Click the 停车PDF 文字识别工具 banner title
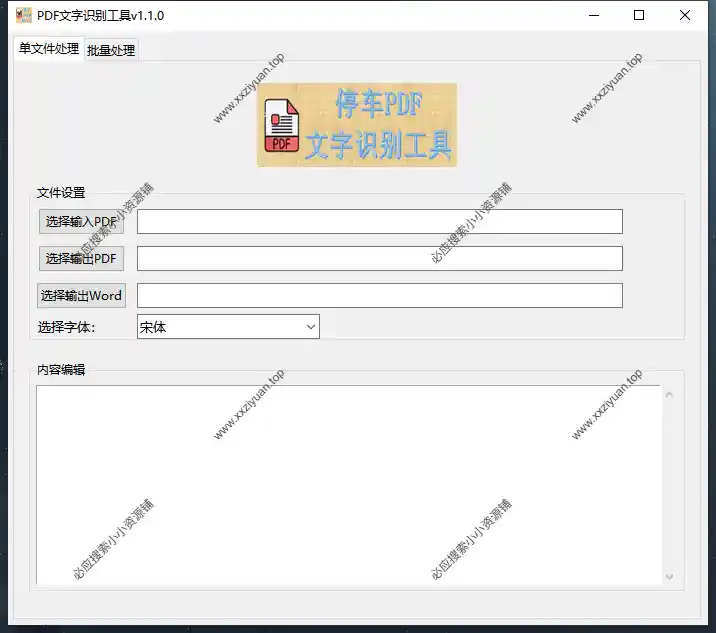This screenshot has width=716, height=633. point(378,126)
